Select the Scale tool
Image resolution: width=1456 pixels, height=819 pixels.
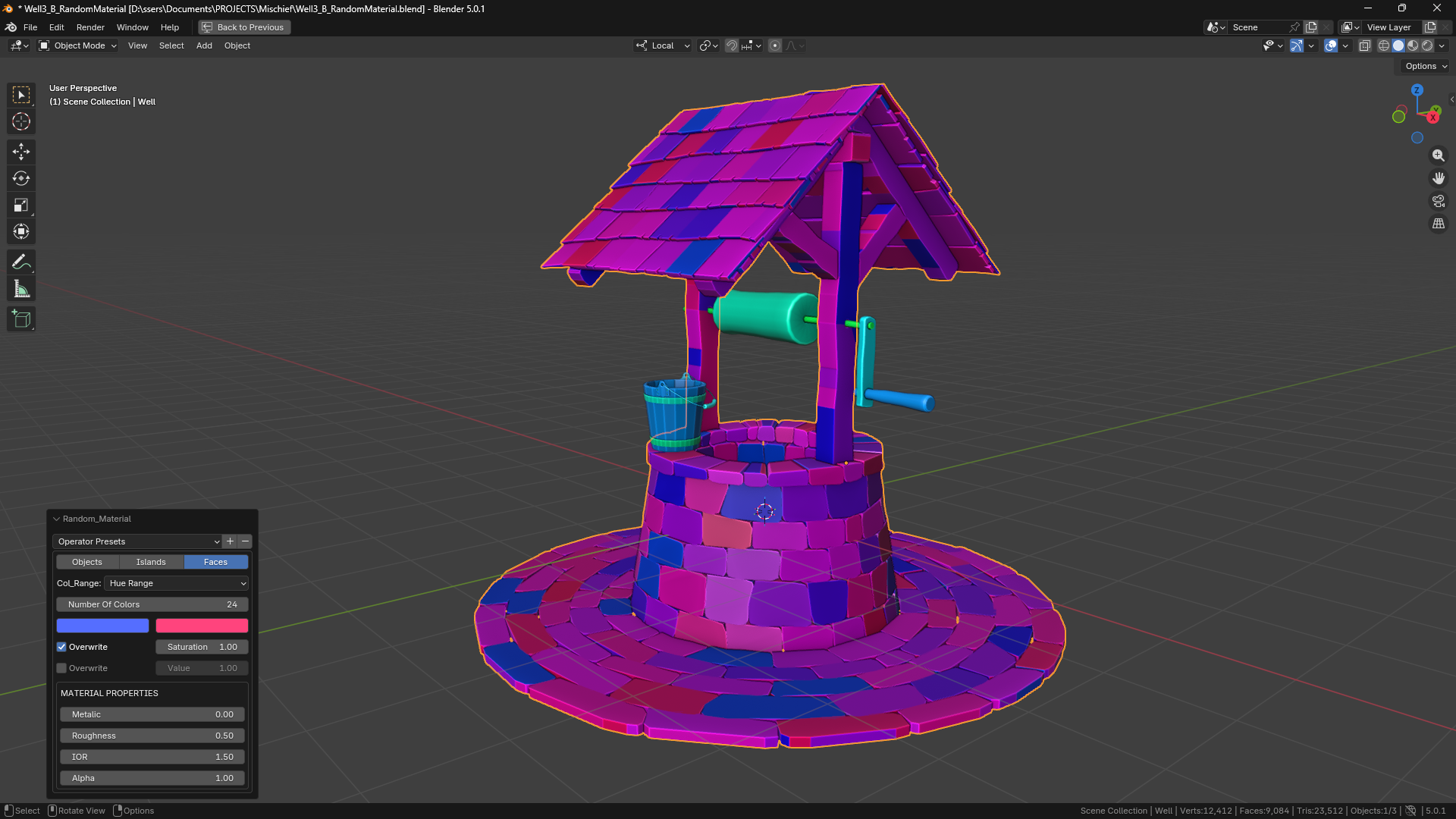[x=21, y=205]
